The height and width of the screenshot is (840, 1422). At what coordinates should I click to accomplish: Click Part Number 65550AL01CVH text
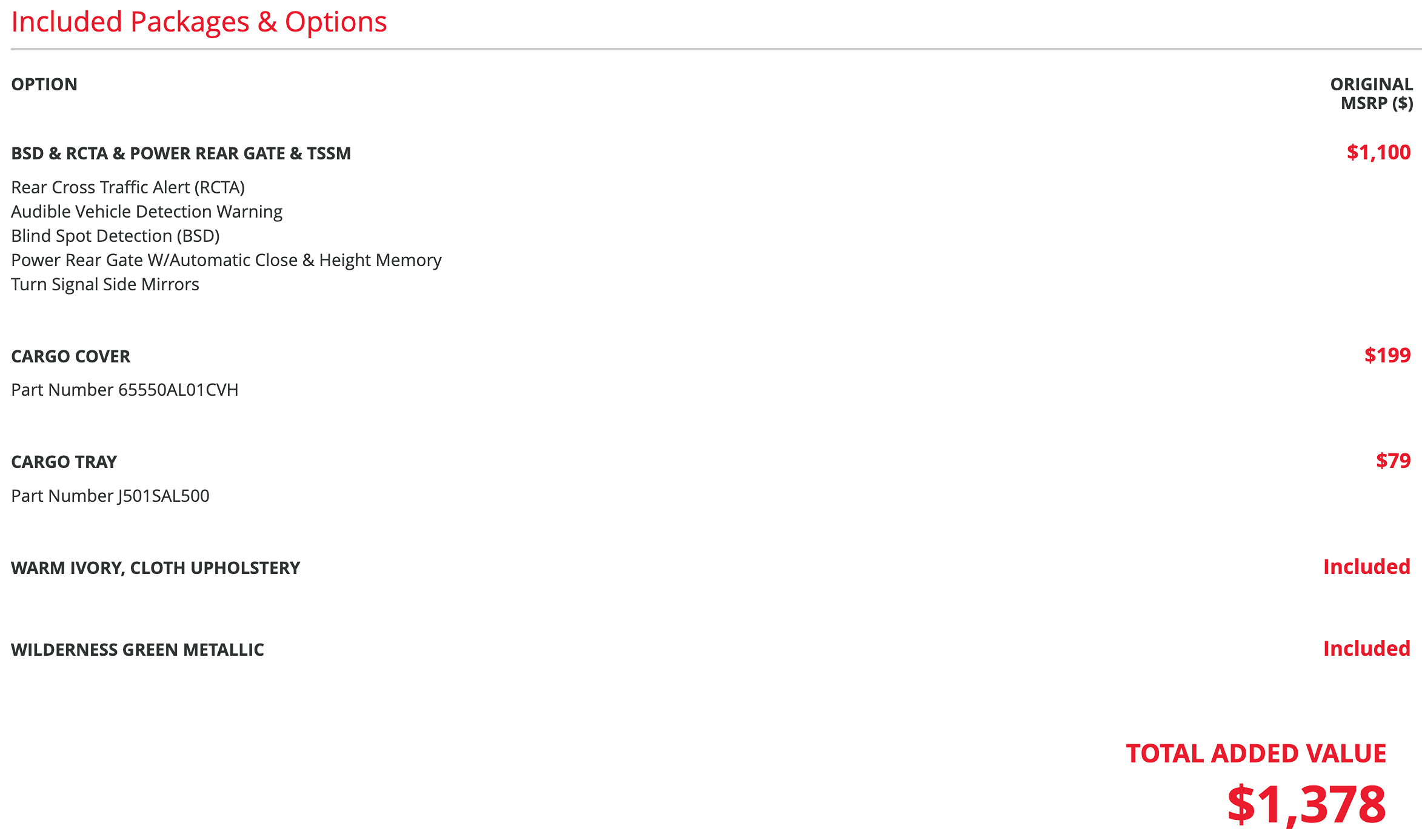click(x=124, y=390)
